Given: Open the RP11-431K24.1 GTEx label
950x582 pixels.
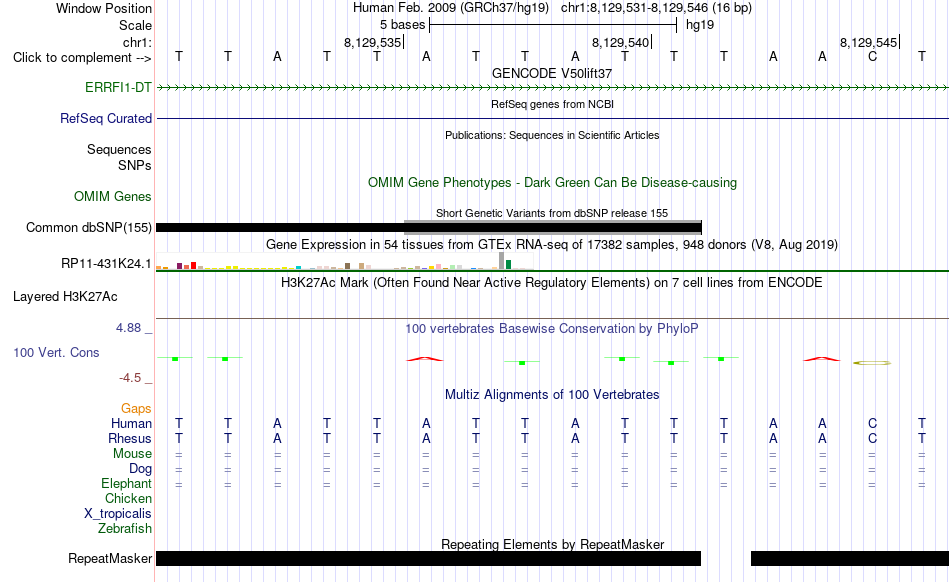Looking at the screenshot, I should (x=106, y=263).
